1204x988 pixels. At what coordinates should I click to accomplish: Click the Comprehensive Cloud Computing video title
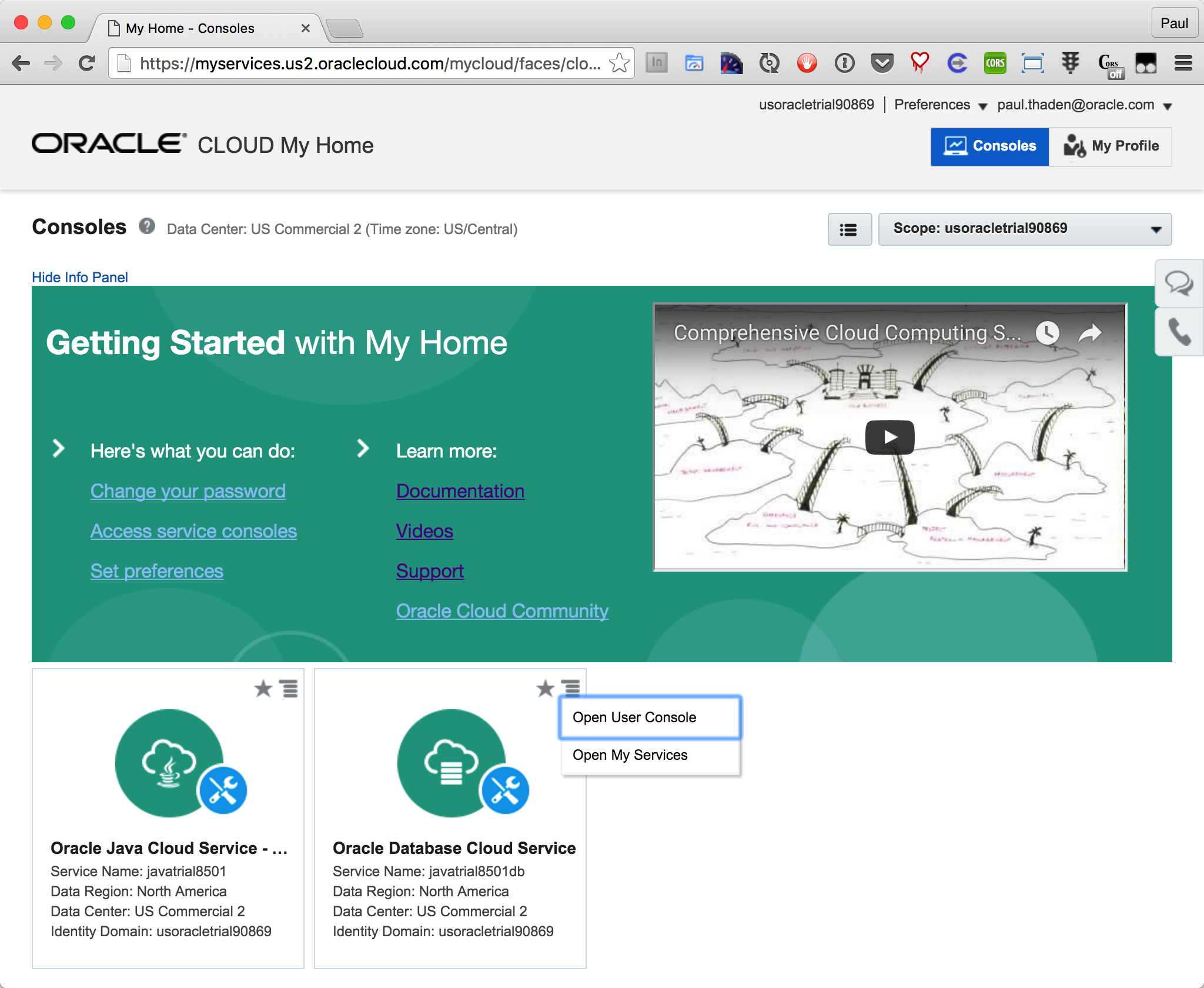847,333
